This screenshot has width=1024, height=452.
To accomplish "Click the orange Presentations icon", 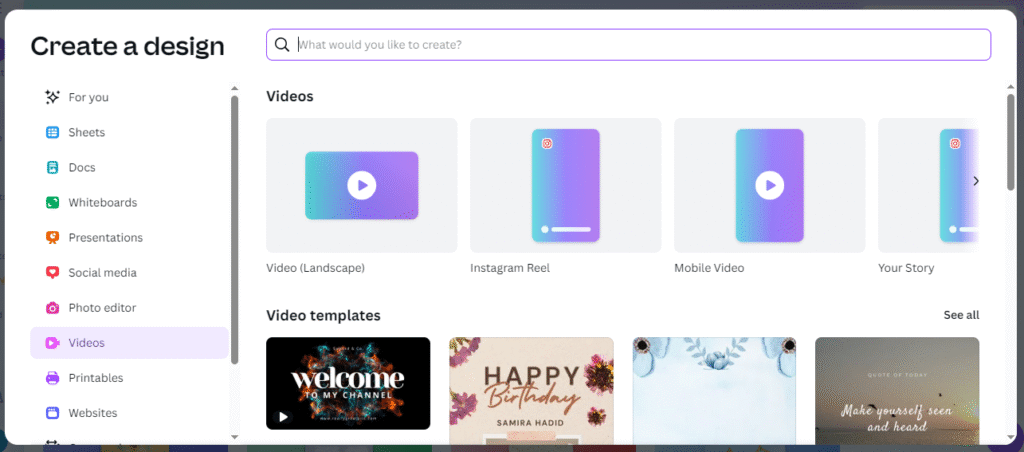I will [53, 237].
